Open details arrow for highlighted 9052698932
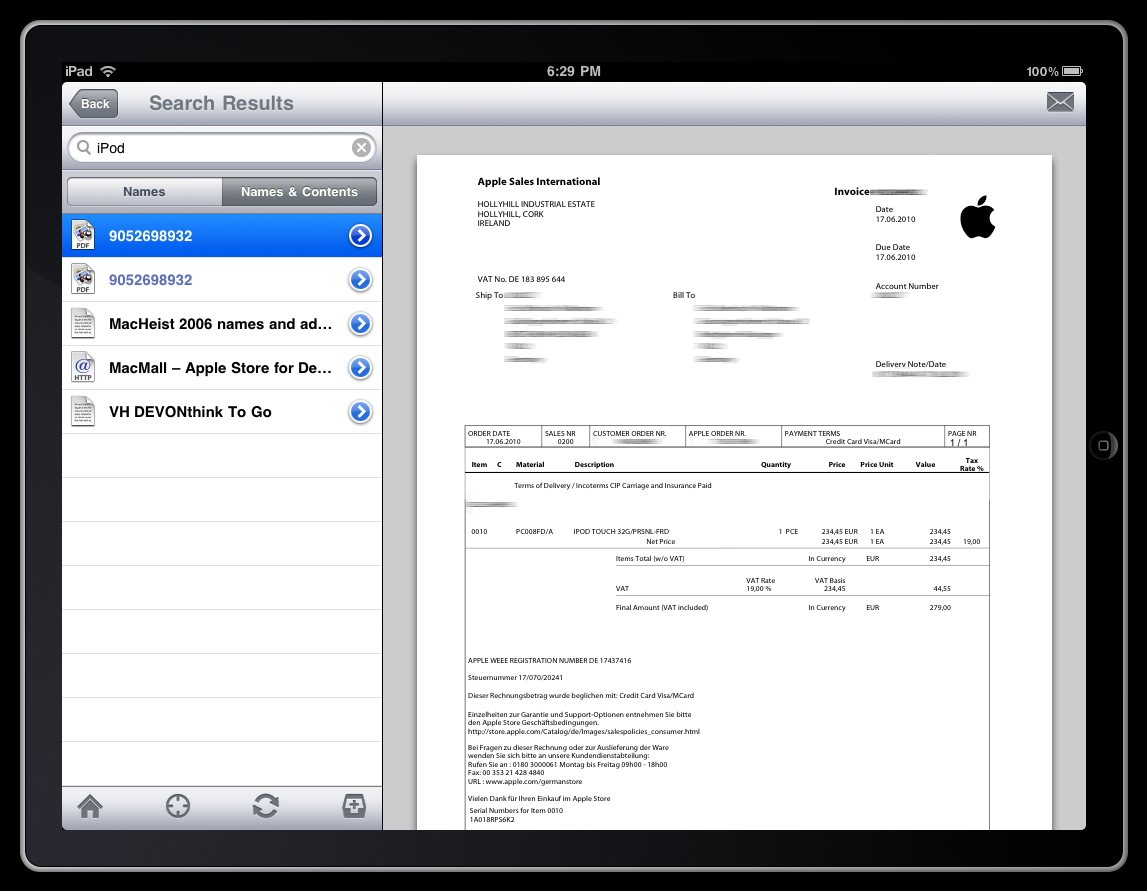Viewport: 1147px width, 891px height. [360, 236]
